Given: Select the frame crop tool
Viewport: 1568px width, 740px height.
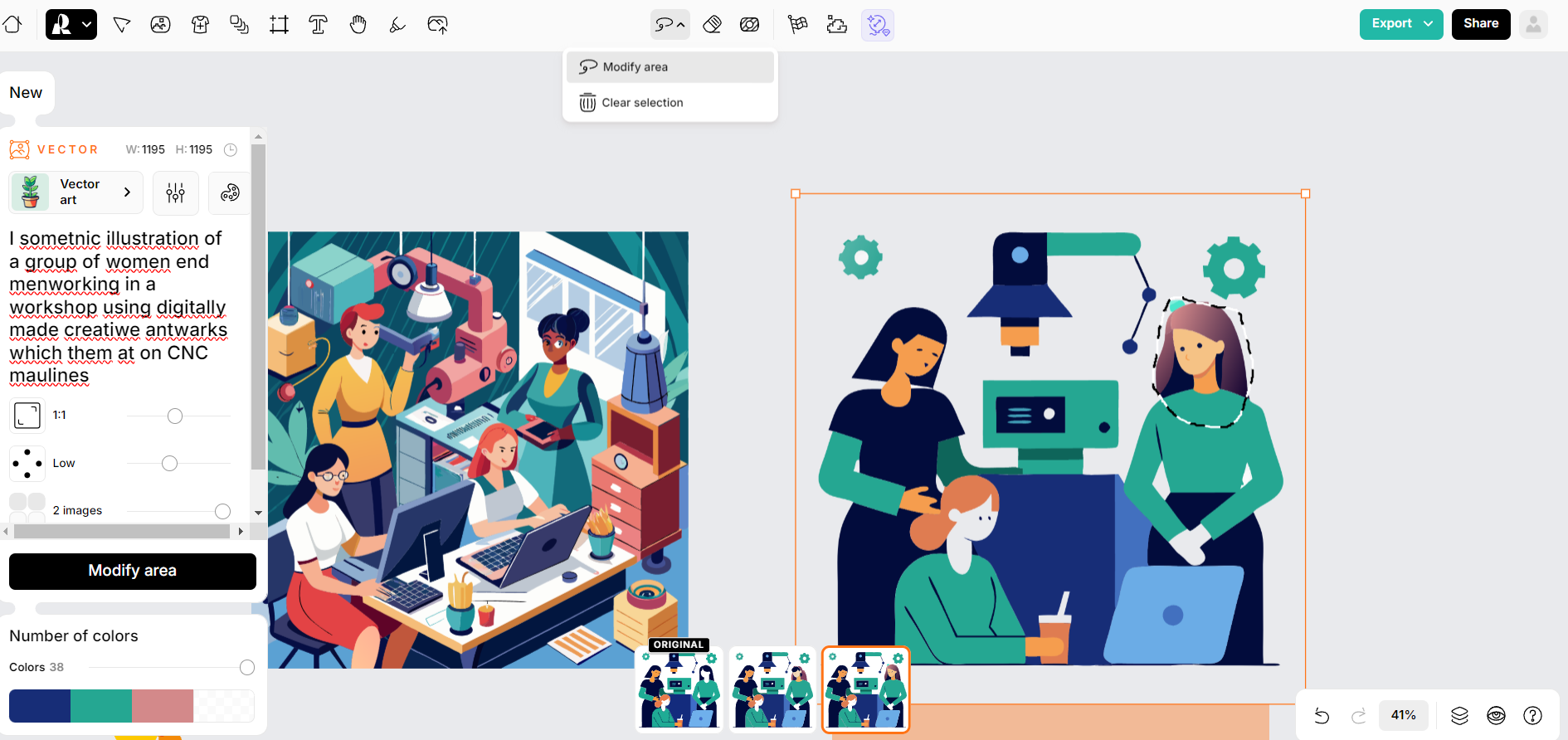Looking at the screenshot, I should pyautogui.click(x=279, y=25).
